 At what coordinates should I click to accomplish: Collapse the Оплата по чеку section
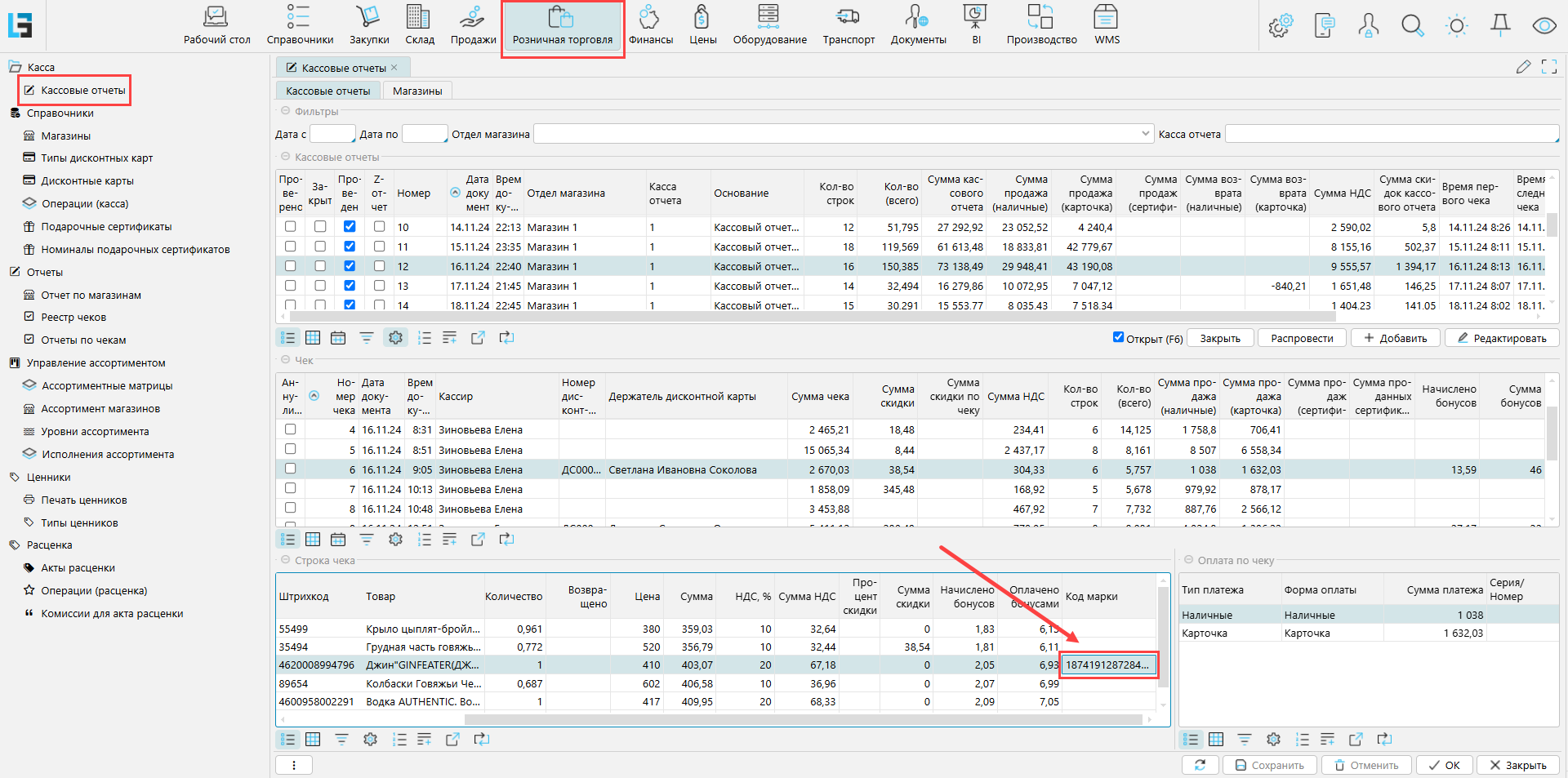[x=1187, y=560]
